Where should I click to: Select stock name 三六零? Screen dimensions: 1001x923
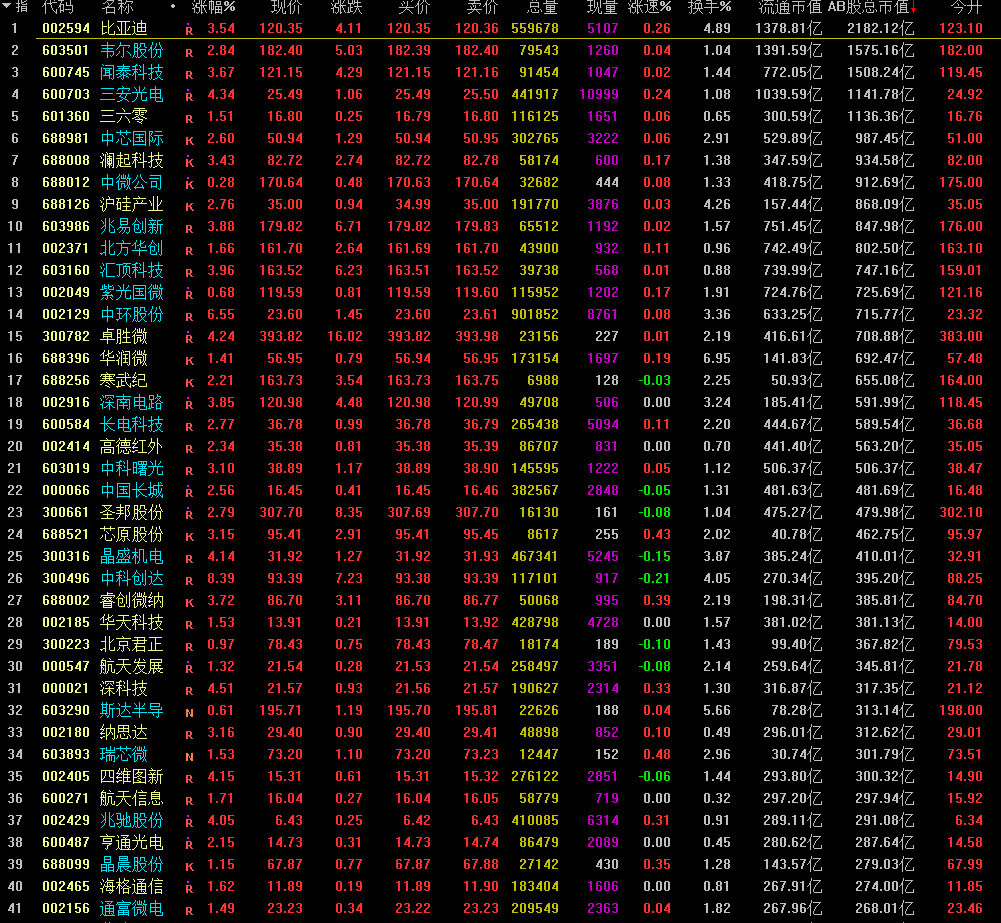click(x=123, y=116)
